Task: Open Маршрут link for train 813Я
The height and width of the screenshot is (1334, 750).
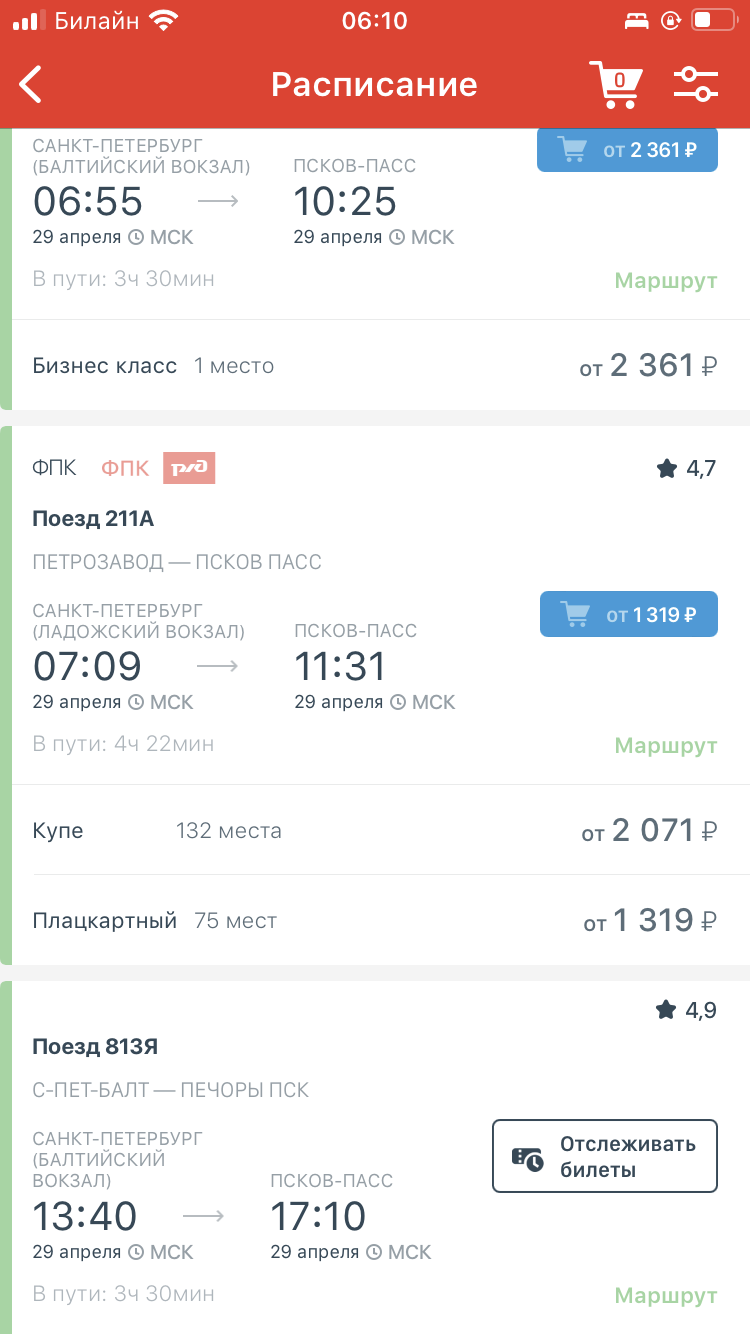Action: click(x=665, y=1296)
